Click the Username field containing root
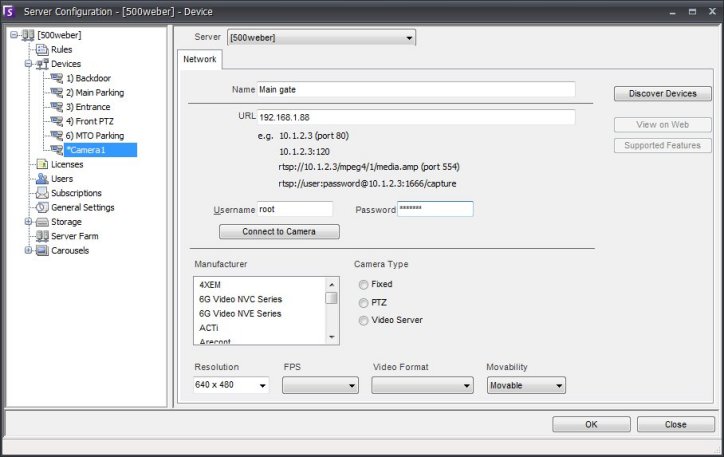 (x=295, y=209)
